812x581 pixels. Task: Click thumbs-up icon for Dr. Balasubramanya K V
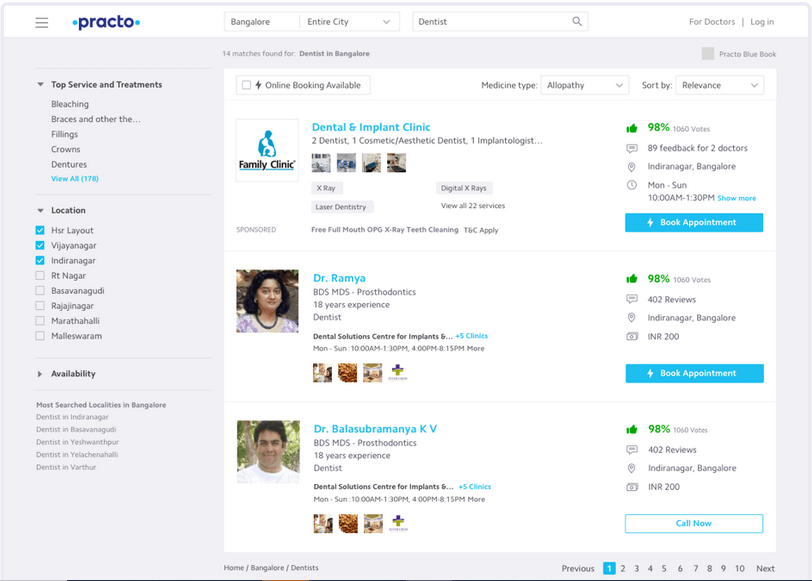[632, 429]
